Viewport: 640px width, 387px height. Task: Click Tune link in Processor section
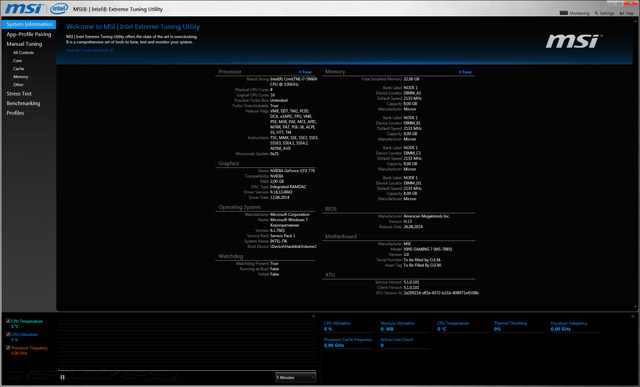(305, 72)
